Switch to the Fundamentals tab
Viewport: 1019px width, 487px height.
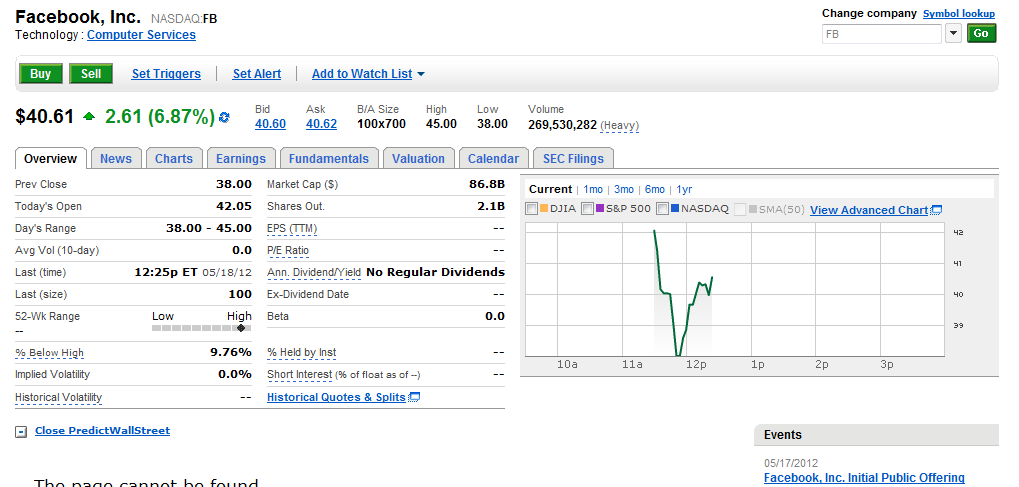[329, 159]
